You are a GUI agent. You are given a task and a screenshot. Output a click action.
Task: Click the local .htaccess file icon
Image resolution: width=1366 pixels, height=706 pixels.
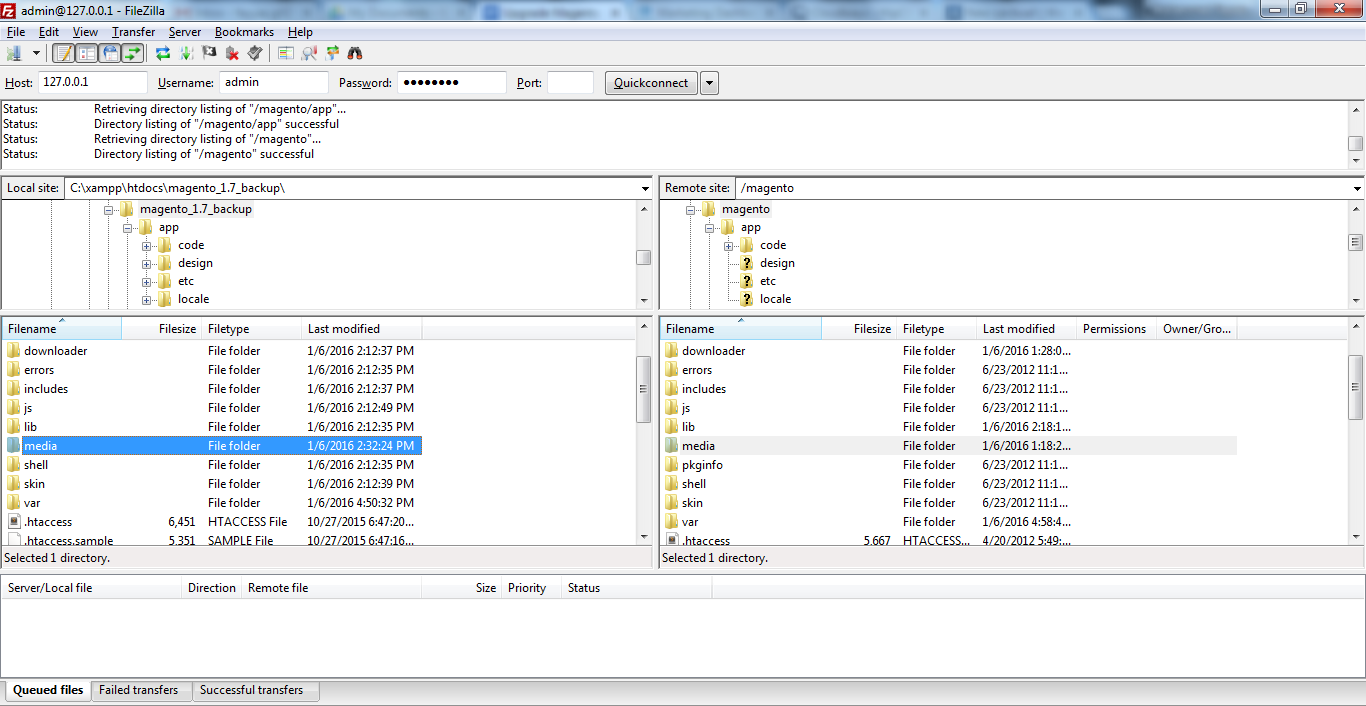[x=13, y=522]
